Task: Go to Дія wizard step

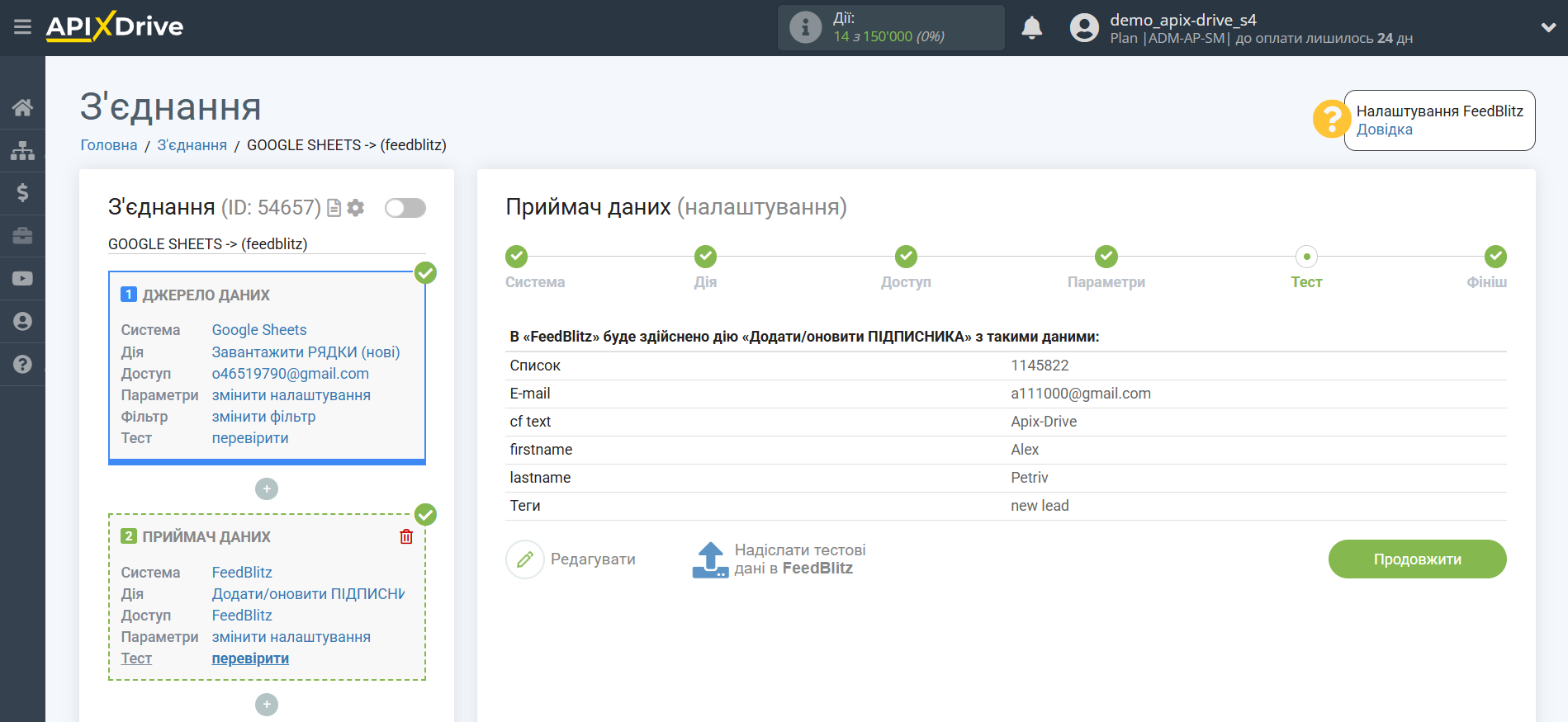Action: (x=705, y=257)
